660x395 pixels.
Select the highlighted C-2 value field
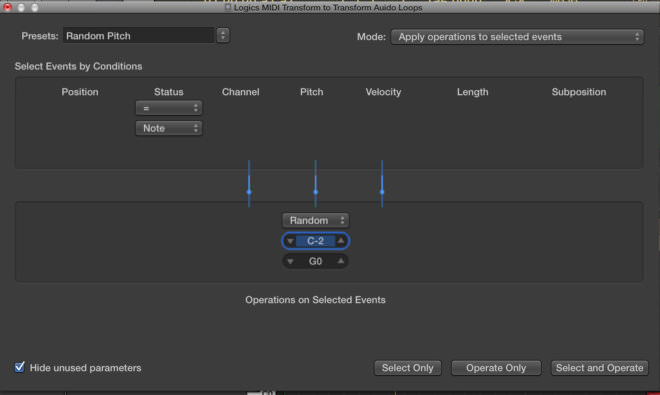point(315,241)
